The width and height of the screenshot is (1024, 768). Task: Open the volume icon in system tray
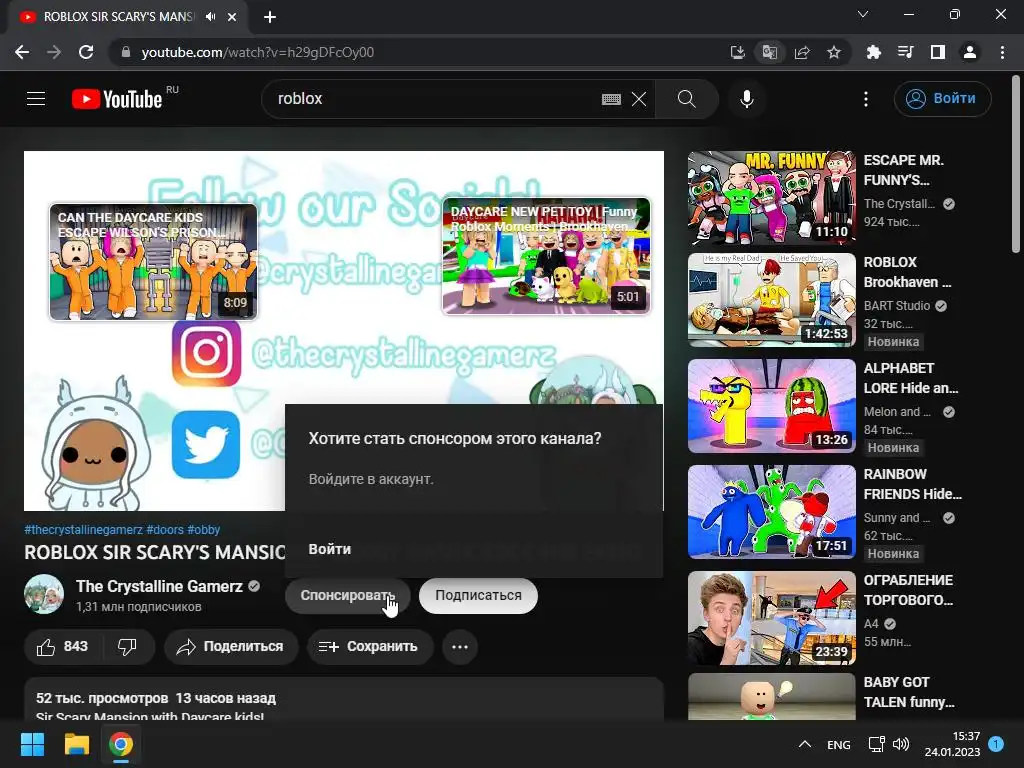point(901,744)
